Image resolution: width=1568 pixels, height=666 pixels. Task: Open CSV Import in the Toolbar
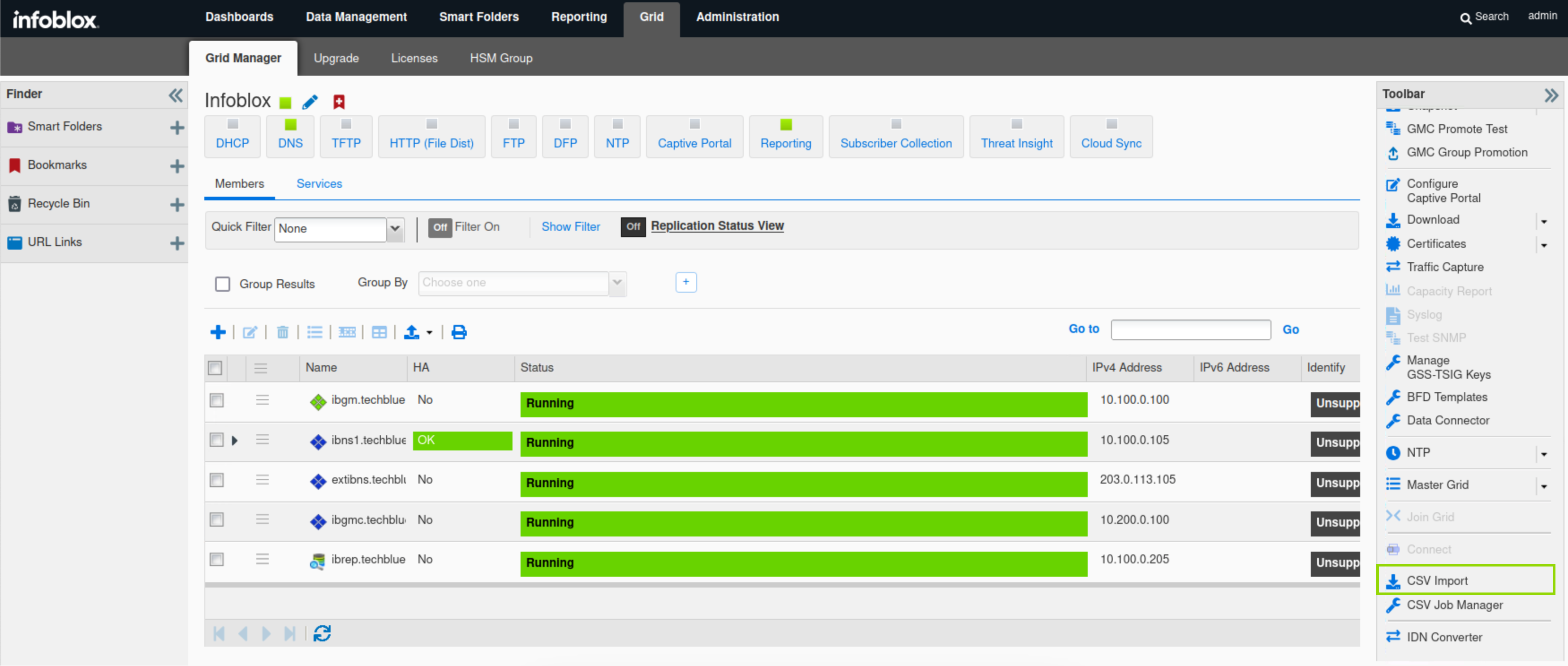tap(1437, 580)
